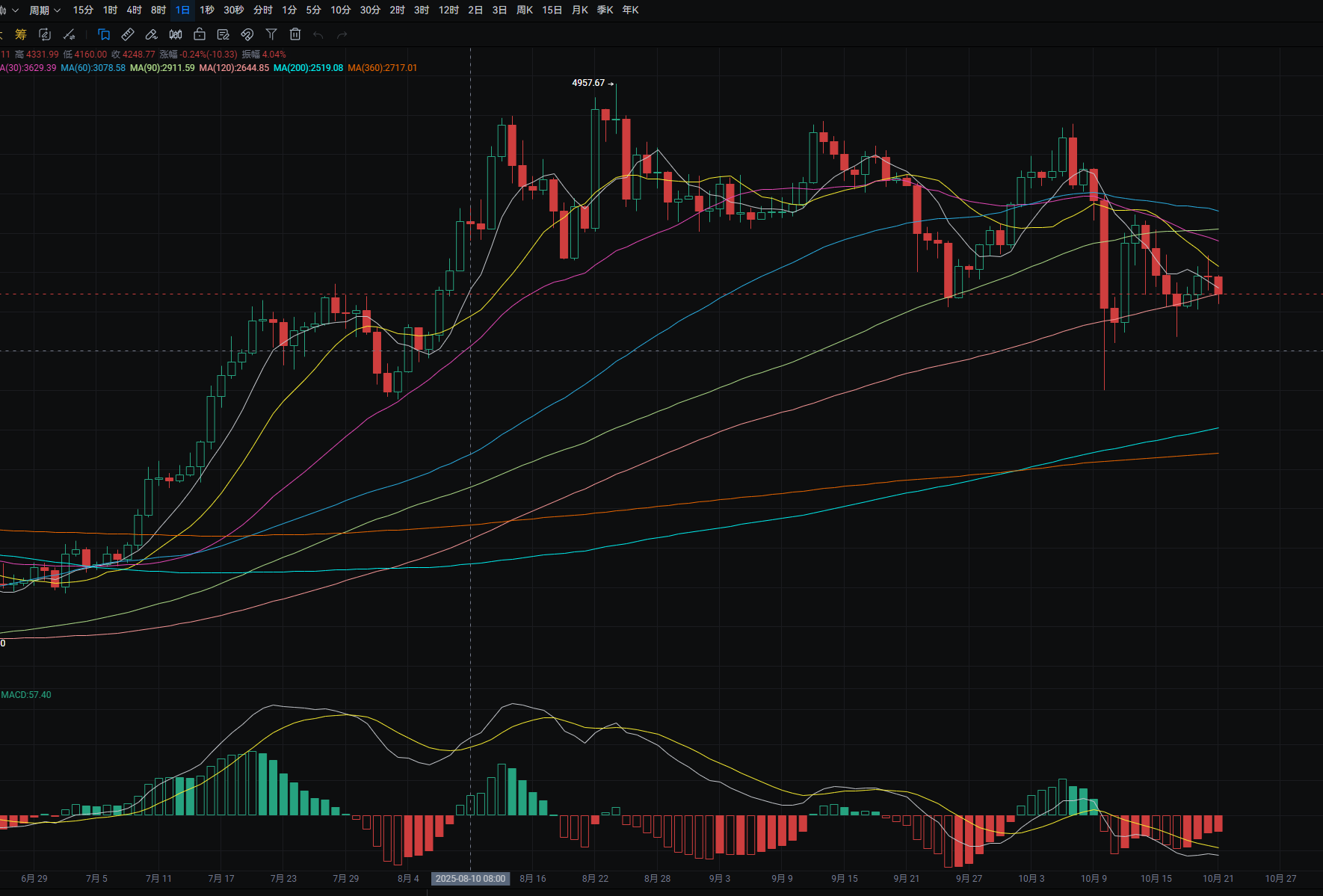
Task: Expand the 周期 period dropdown
Action: pyautogui.click(x=45, y=10)
